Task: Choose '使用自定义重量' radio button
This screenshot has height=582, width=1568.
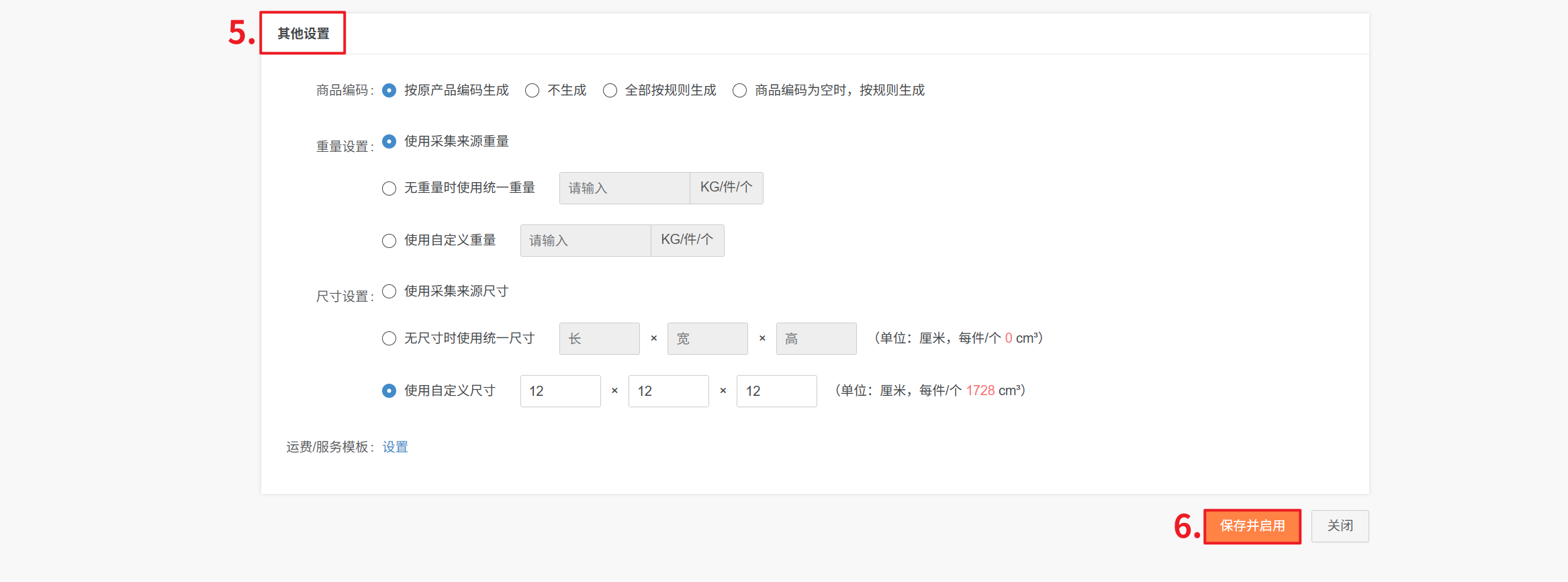Action: point(389,241)
